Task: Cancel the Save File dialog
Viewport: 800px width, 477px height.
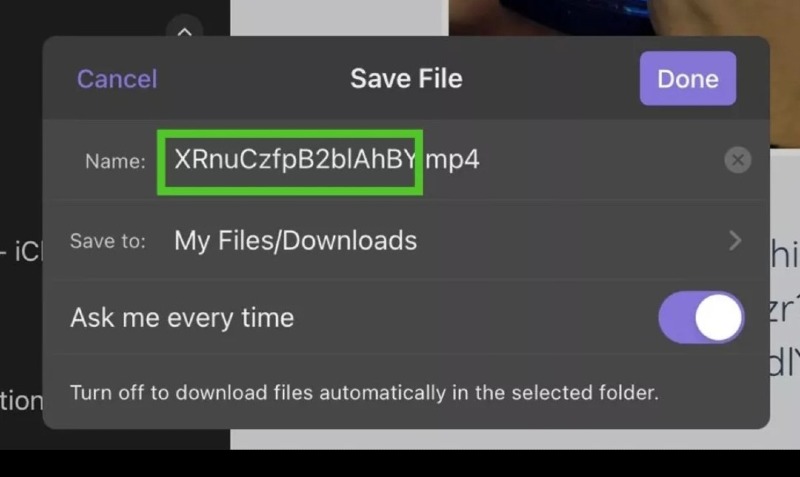Action: click(x=117, y=79)
